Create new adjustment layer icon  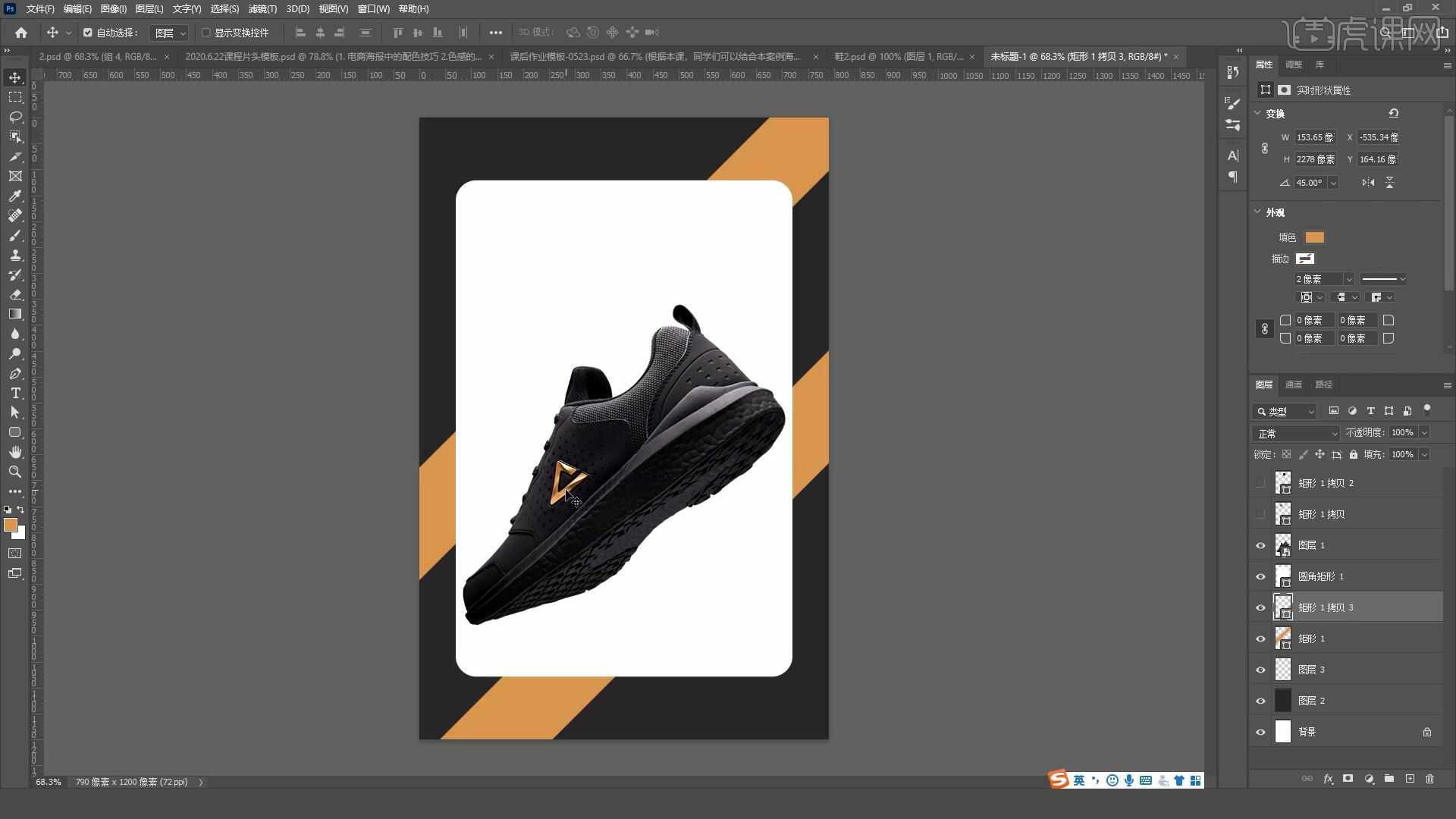click(x=1369, y=779)
